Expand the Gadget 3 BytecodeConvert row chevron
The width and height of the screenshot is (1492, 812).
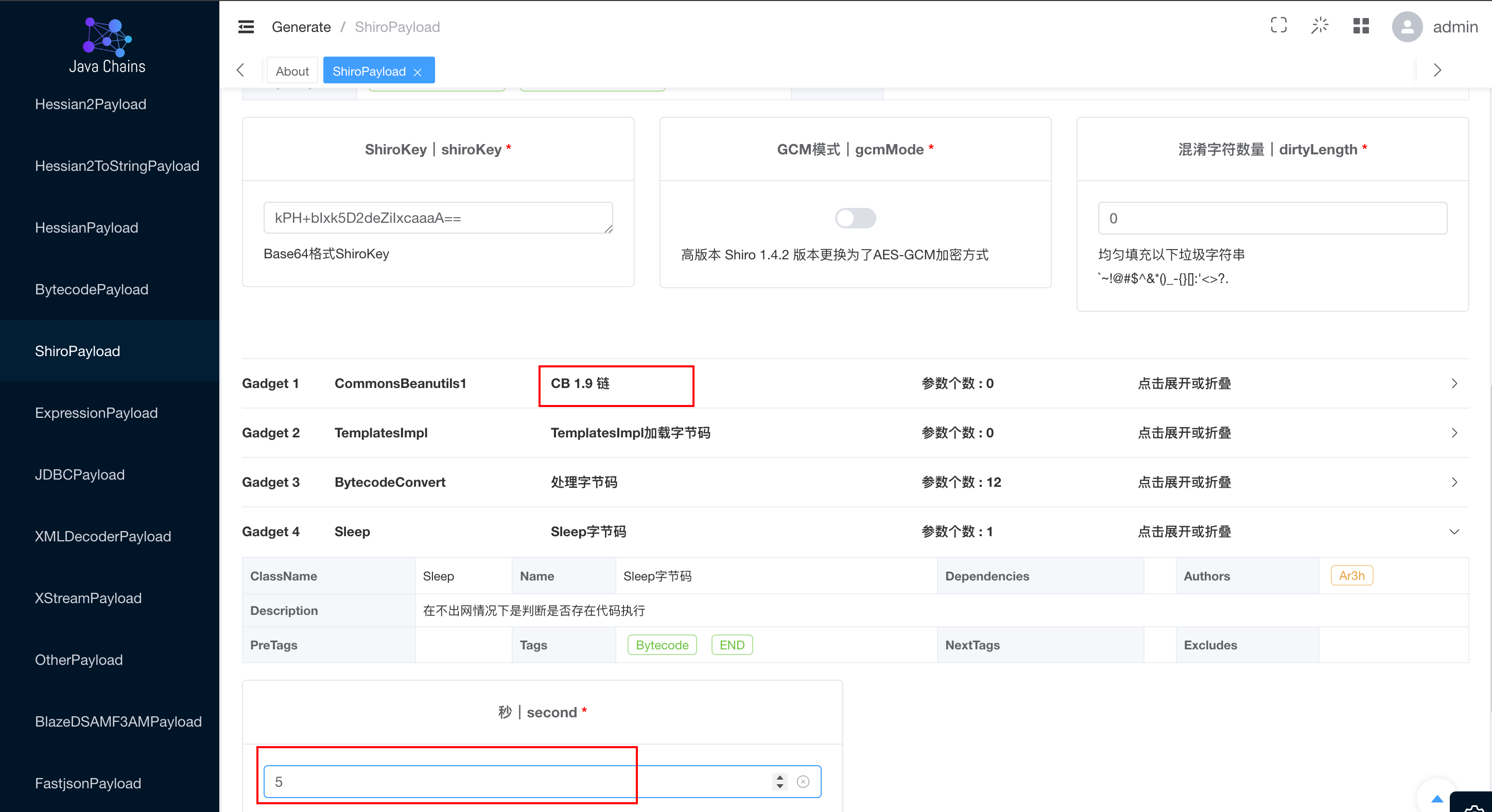pos(1454,482)
